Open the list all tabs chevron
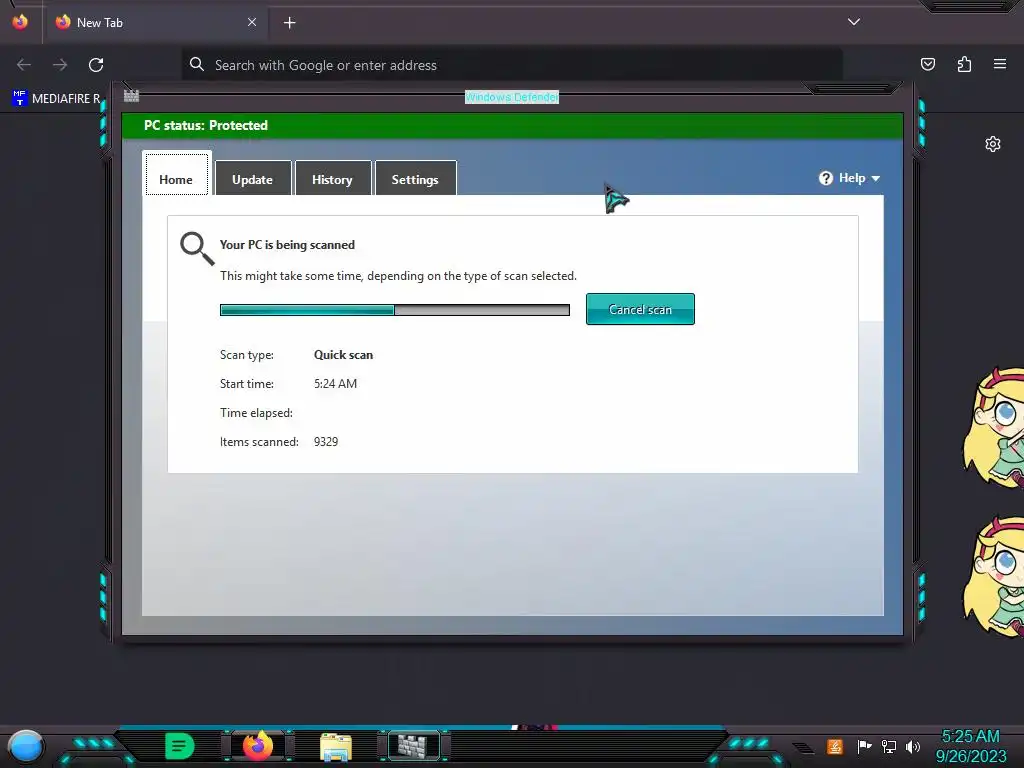 click(854, 22)
